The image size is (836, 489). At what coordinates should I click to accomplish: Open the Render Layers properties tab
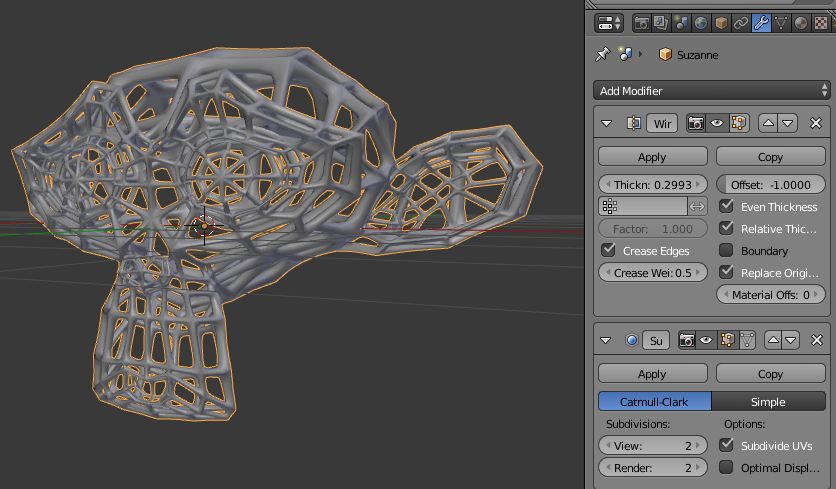pyautogui.click(x=661, y=23)
